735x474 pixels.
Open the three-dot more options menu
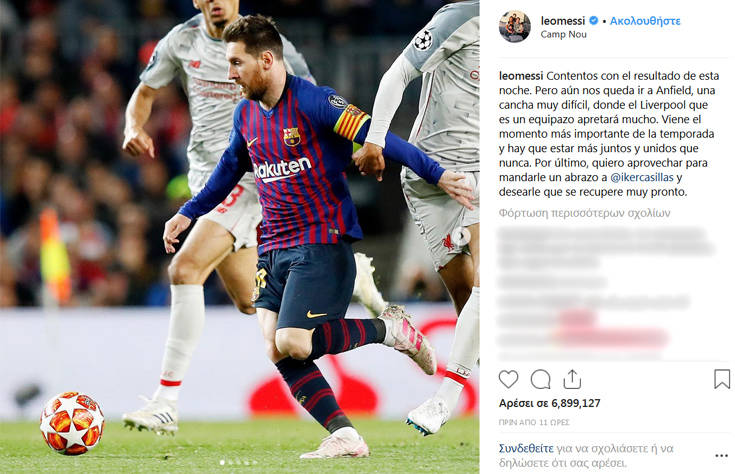[x=721, y=456]
